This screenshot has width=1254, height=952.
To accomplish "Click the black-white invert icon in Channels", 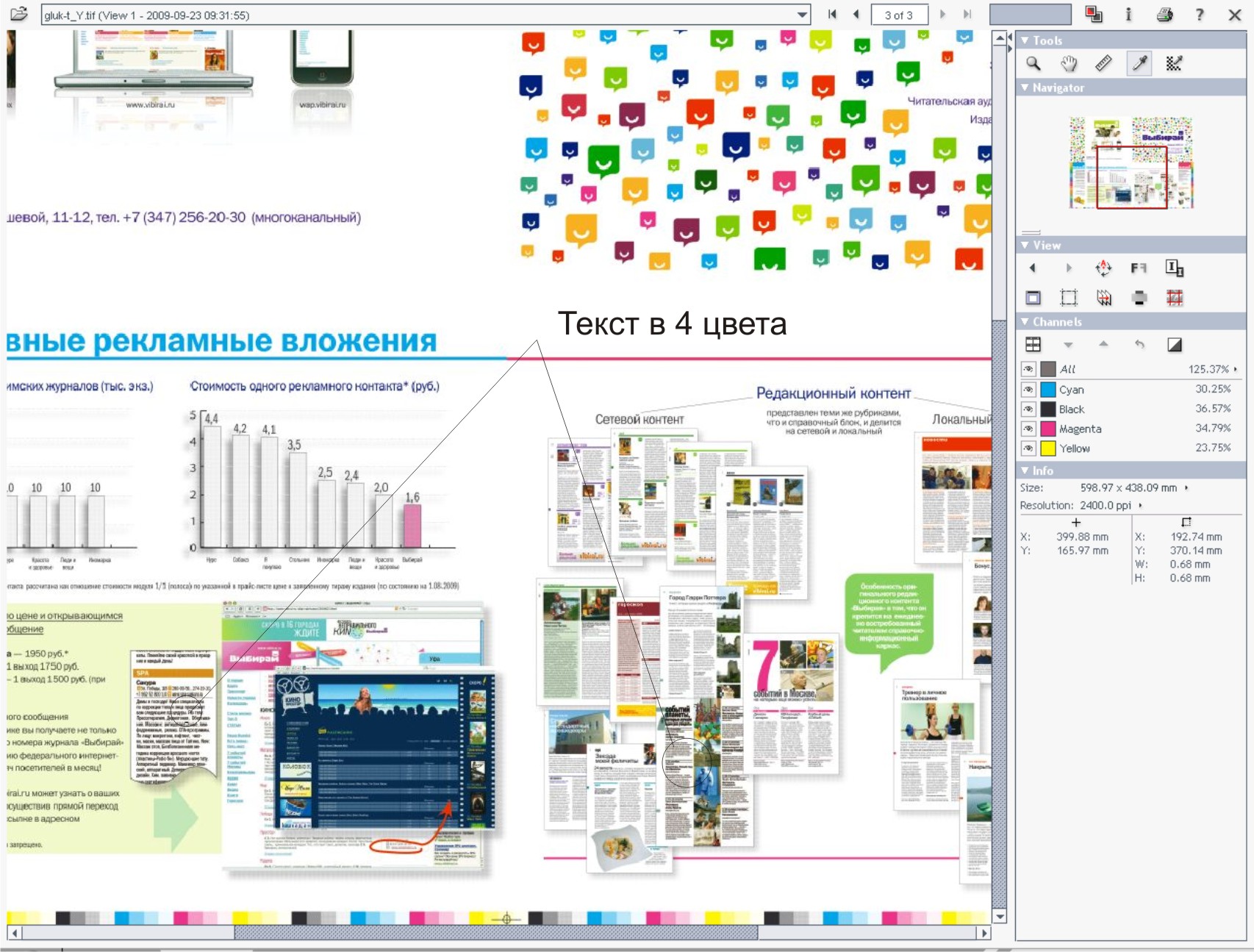I will [x=1174, y=344].
